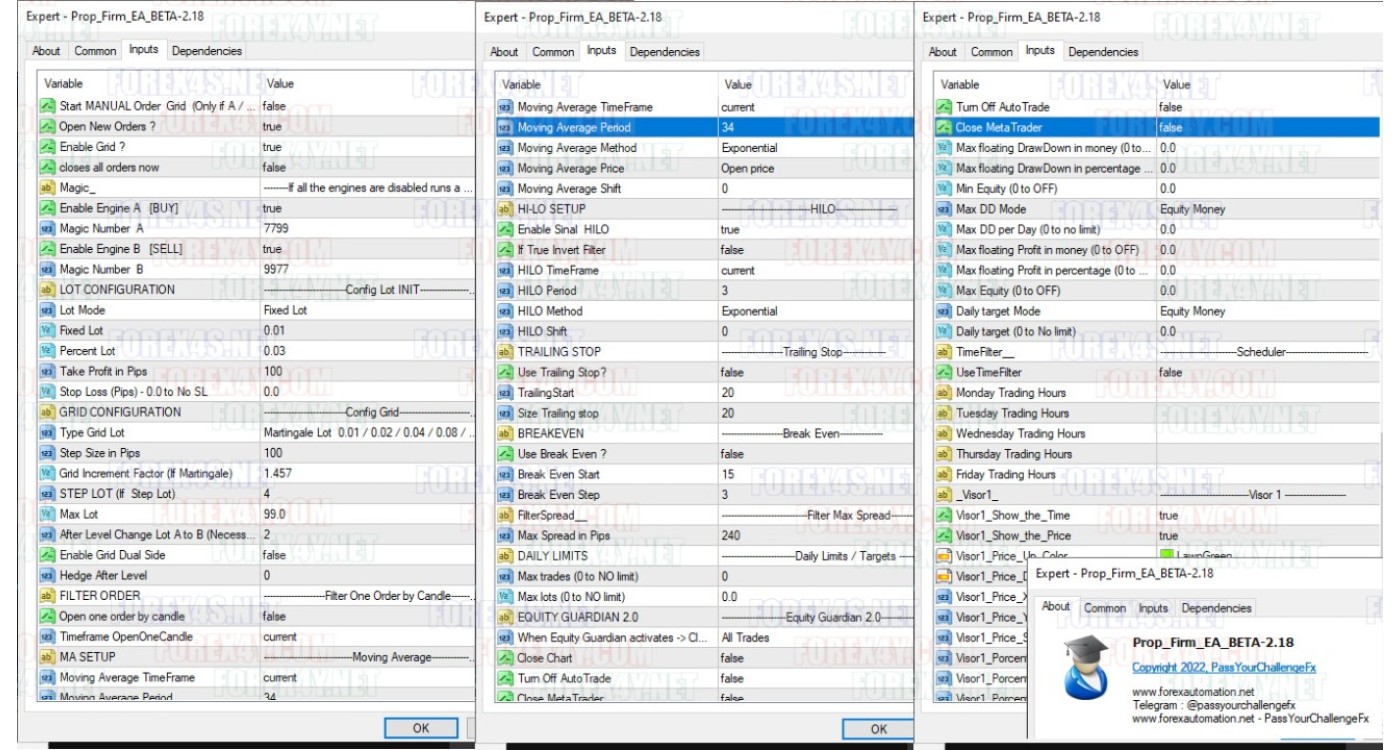Click the icon beside HILO Period variable
This screenshot has width=1400, height=750.
pos(505,290)
